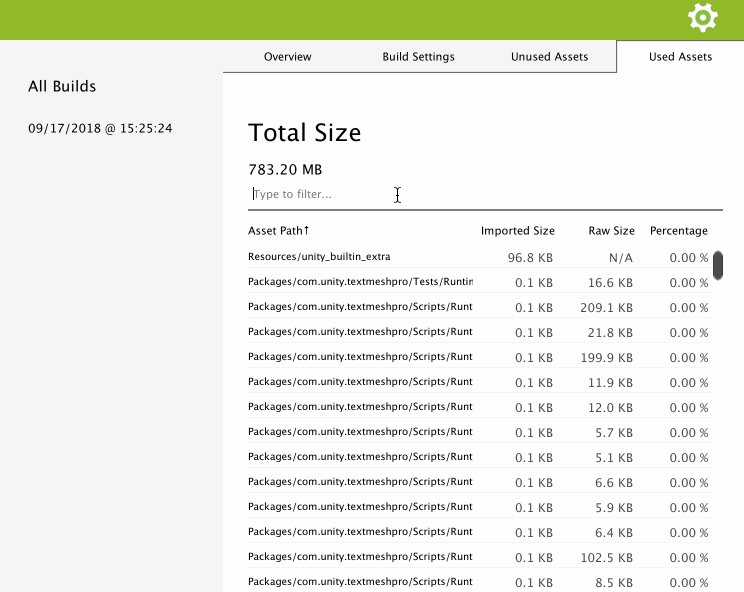This screenshot has height=592, width=744.
Task: Select the 09/17/2018 @ 15:25:24 build
Action: click(x=100, y=129)
